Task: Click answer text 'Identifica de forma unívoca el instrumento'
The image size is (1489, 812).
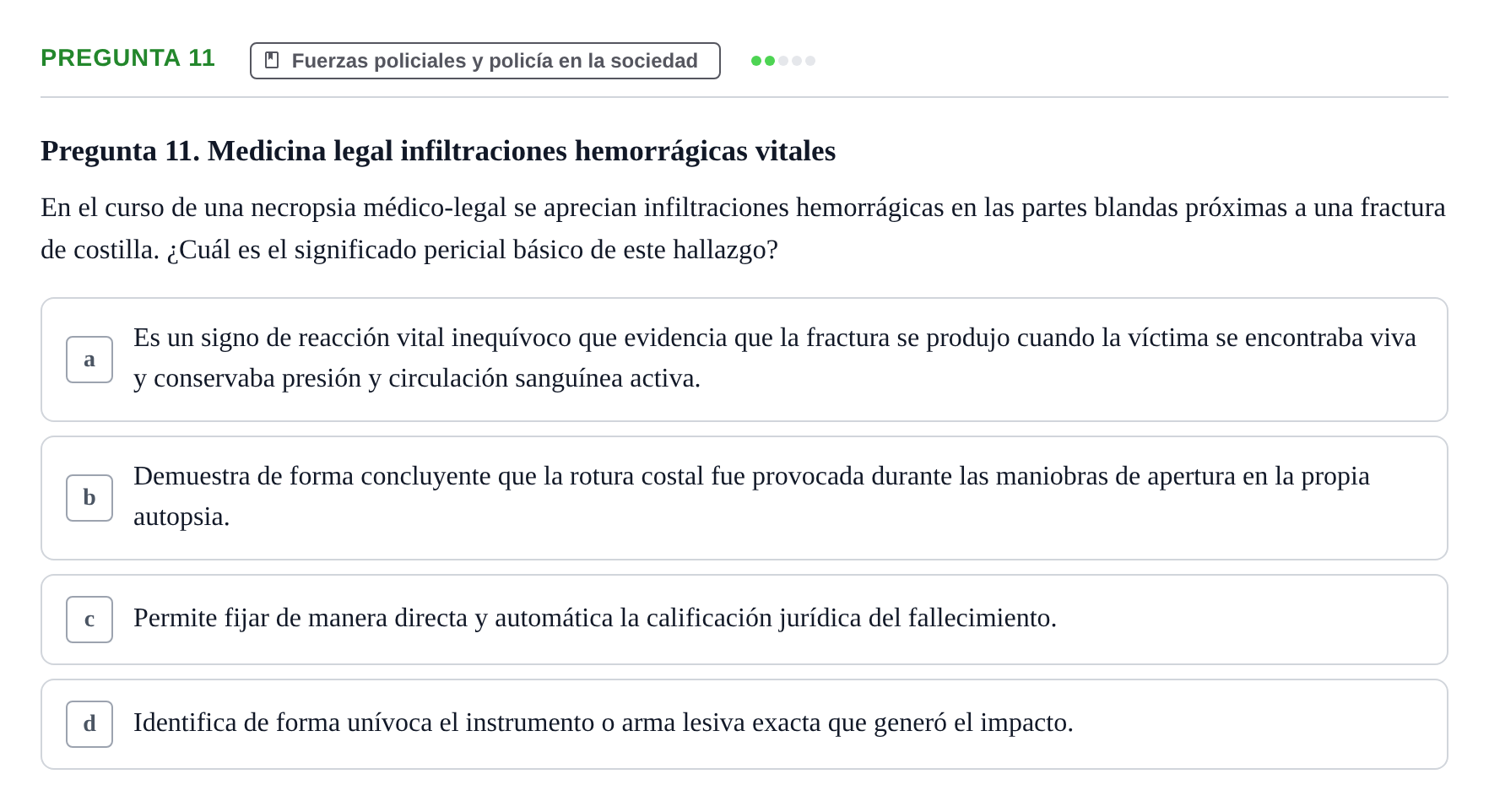Action: 604,723
